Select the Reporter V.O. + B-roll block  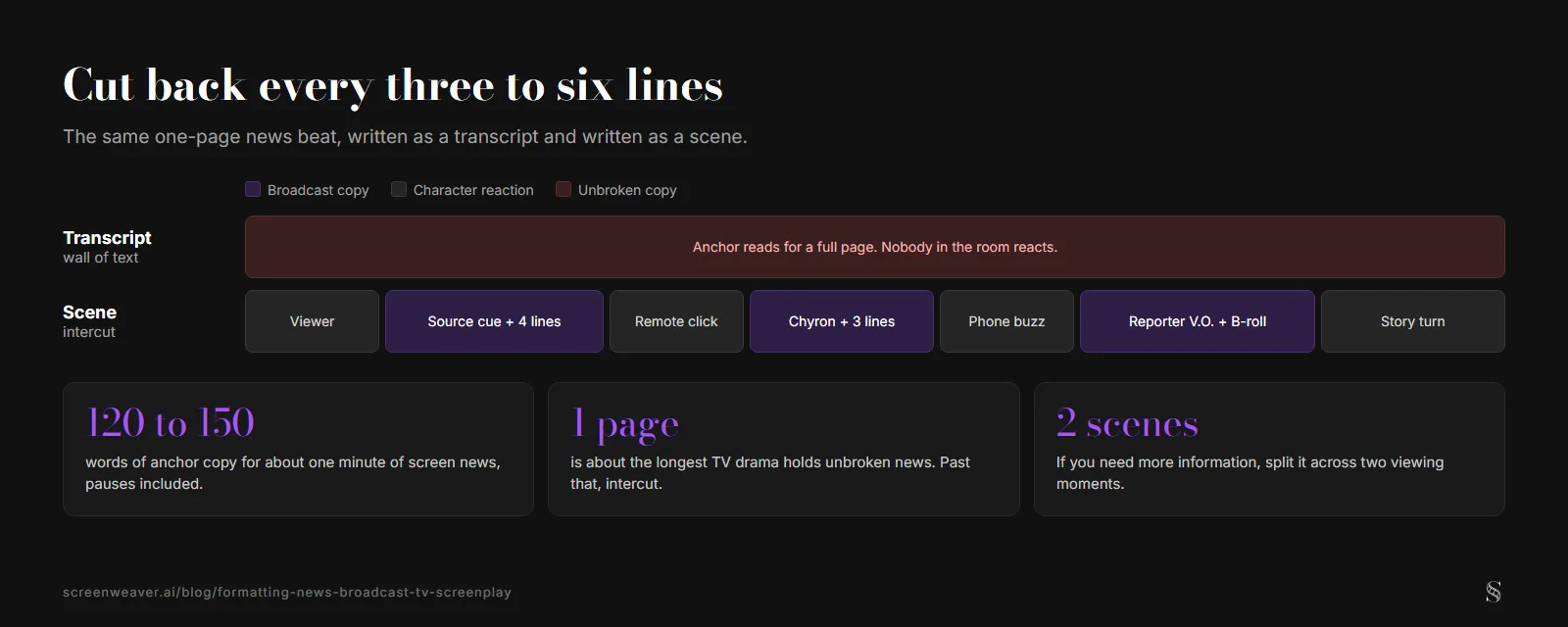(x=1198, y=321)
